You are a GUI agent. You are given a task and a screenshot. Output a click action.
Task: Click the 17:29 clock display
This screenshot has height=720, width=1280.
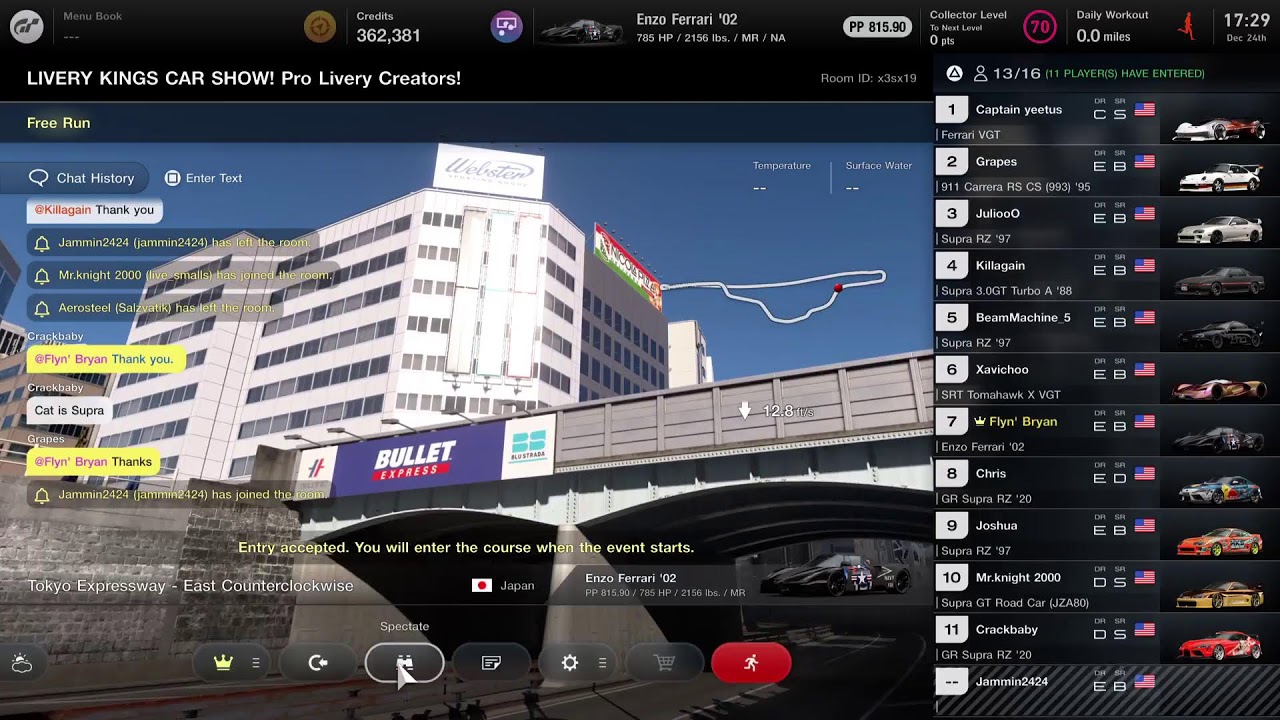[x=1246, y=20]
